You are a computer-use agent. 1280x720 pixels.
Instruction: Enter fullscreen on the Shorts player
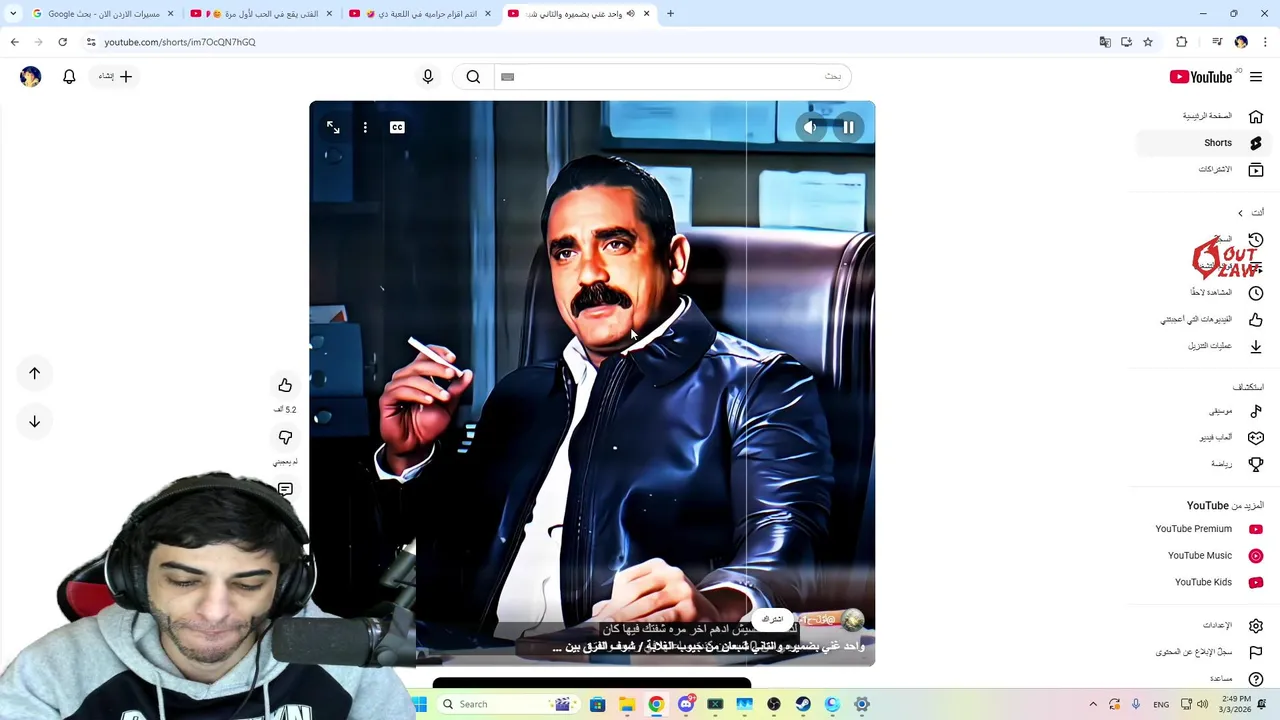point(333,127)
